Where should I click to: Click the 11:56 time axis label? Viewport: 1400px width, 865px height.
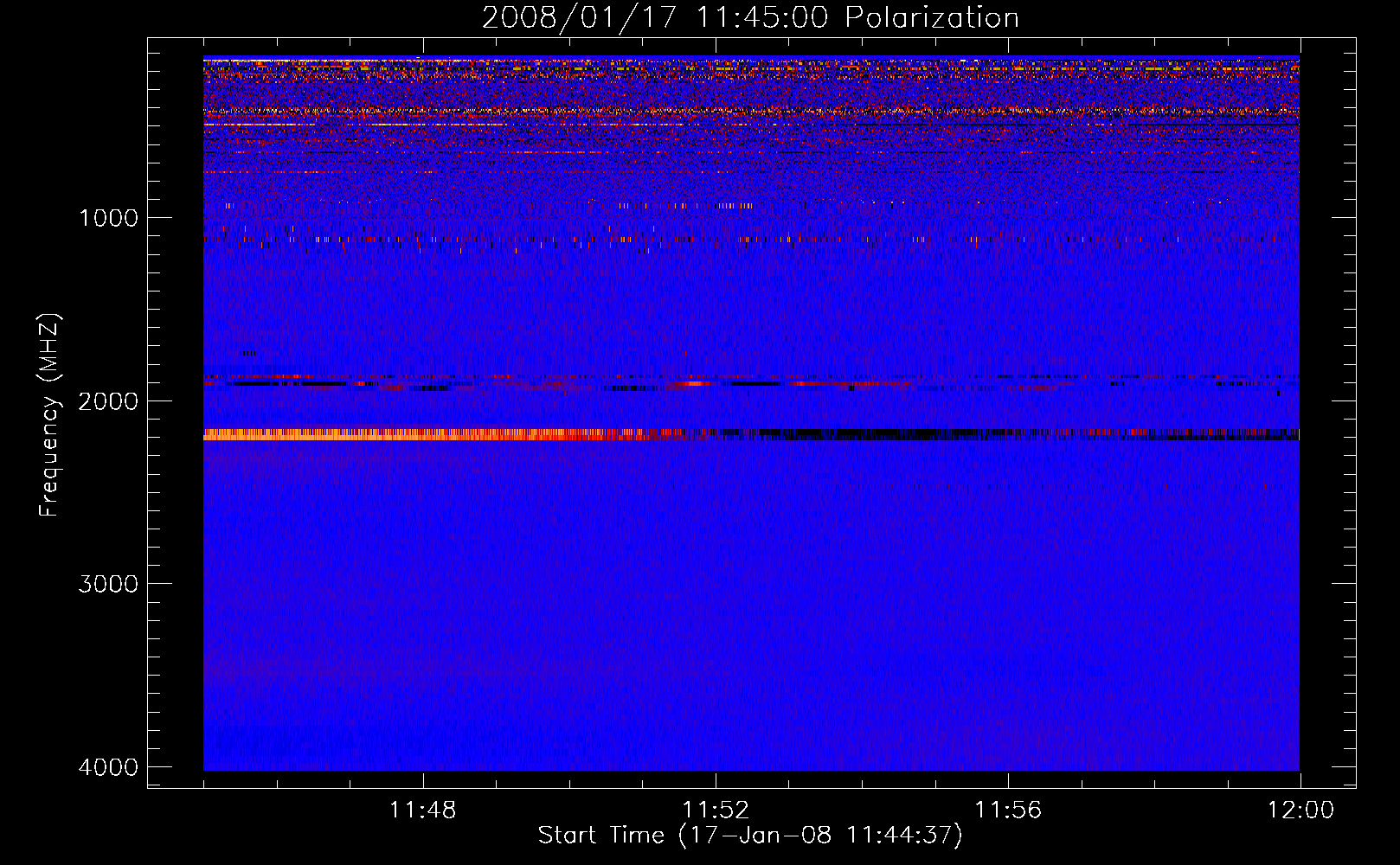[x=1008, y=811]
